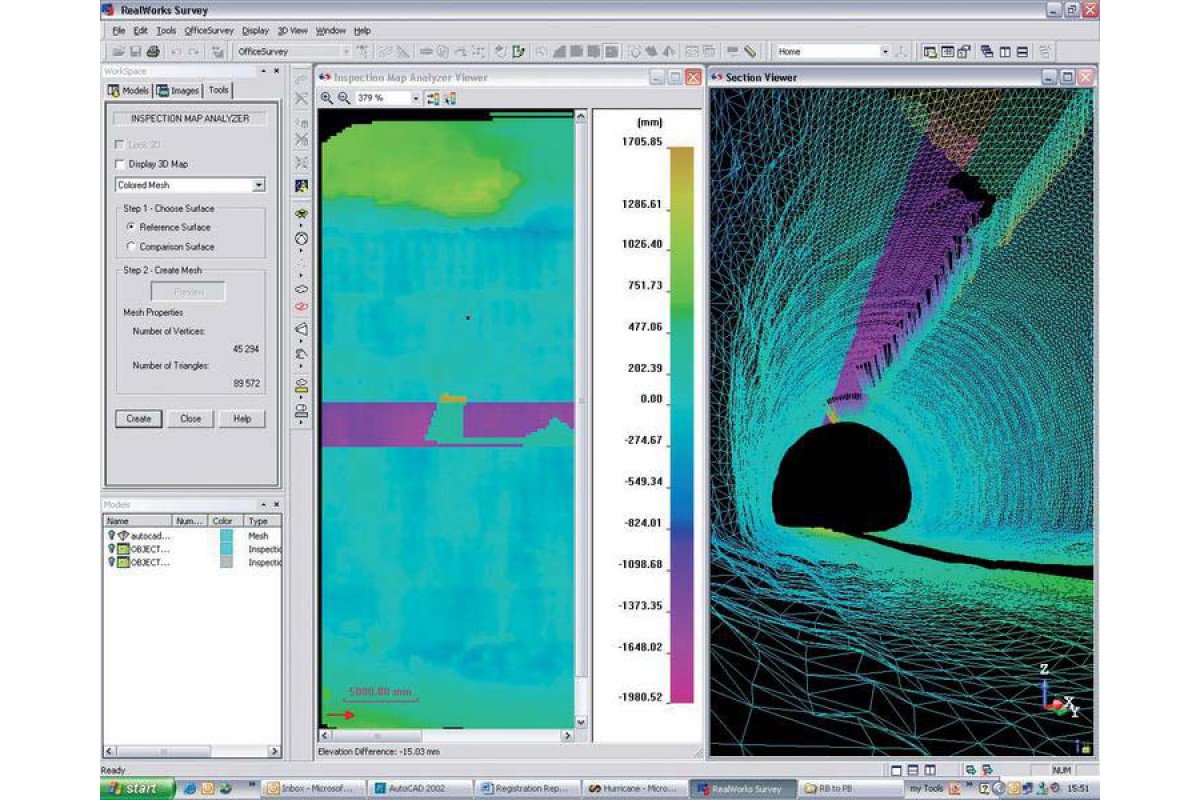Click the autocad mesh item icon in the Models list
The height and width of the screenshot is (800, 1200).
click(x=123, y=536)
